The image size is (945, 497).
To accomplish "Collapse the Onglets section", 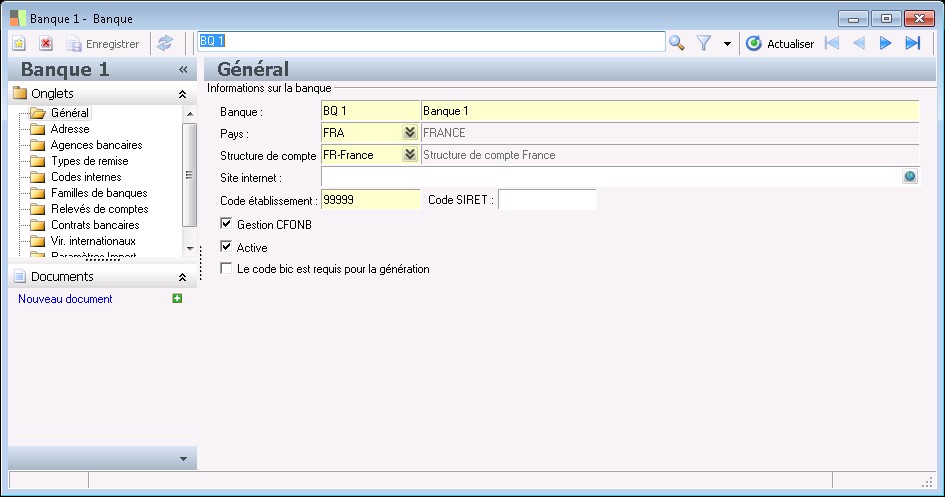I will [182, 94].
